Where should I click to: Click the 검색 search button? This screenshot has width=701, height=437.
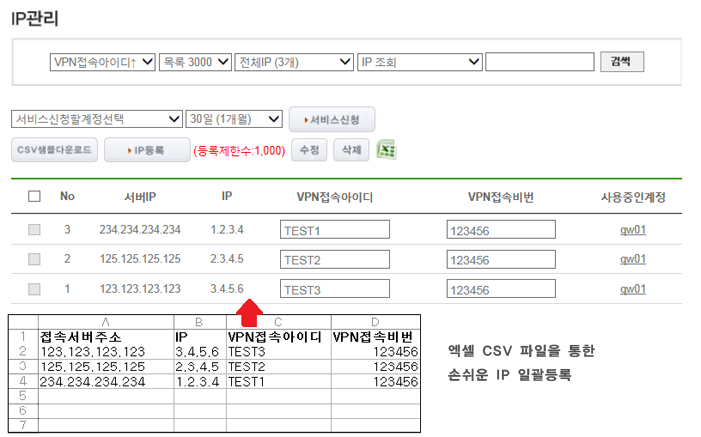621,62
